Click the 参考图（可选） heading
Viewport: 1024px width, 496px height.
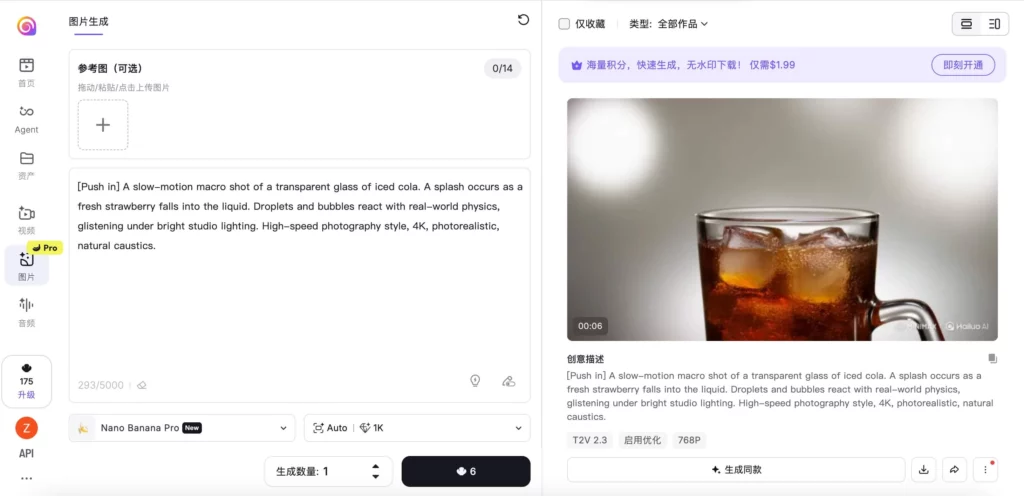pyautogui.click(x=110, y=69)
